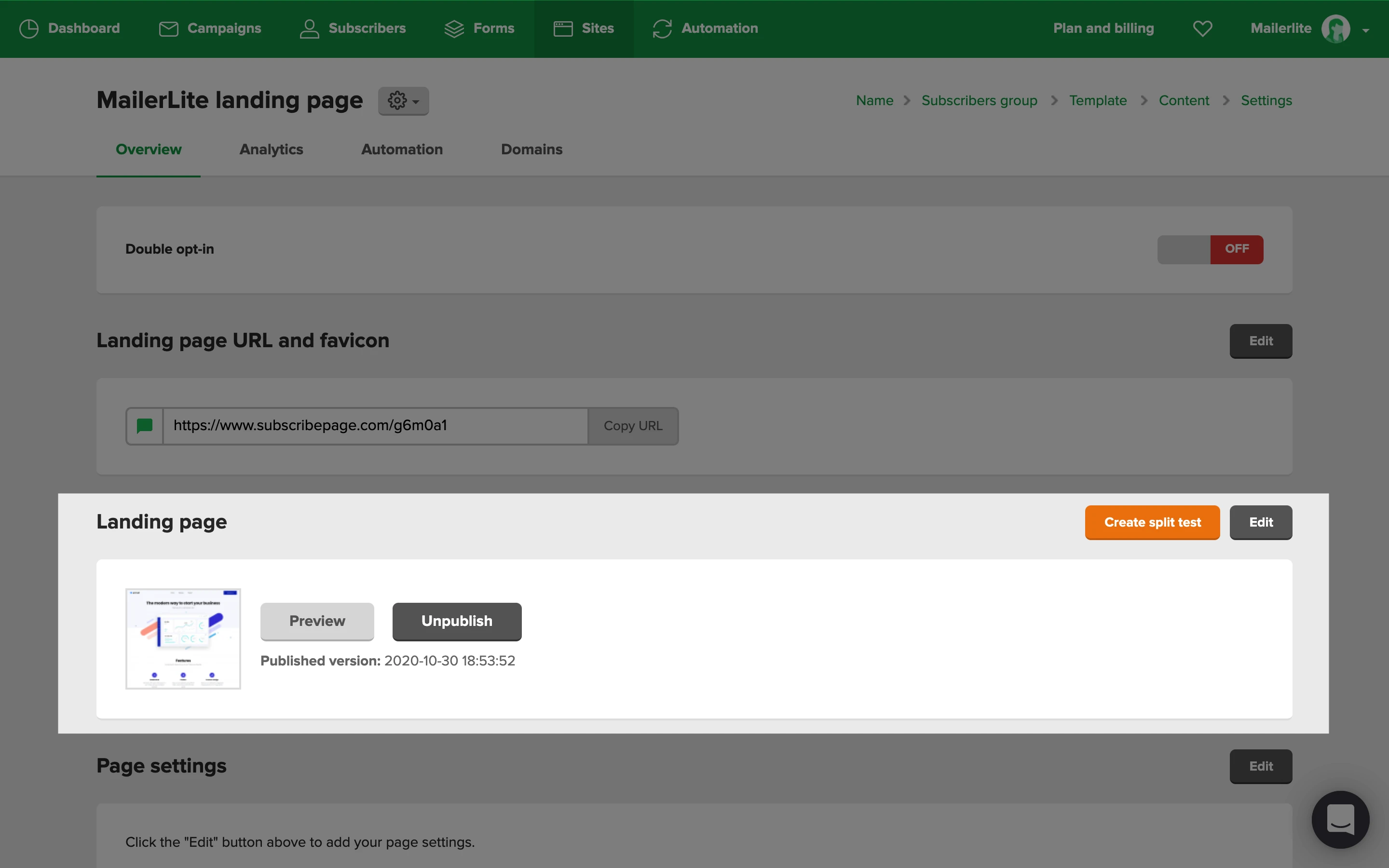This screenshot has width=1389, height=868.
Task: Toggle the Double opt-in switch
Action: (x=1210, y=250)
